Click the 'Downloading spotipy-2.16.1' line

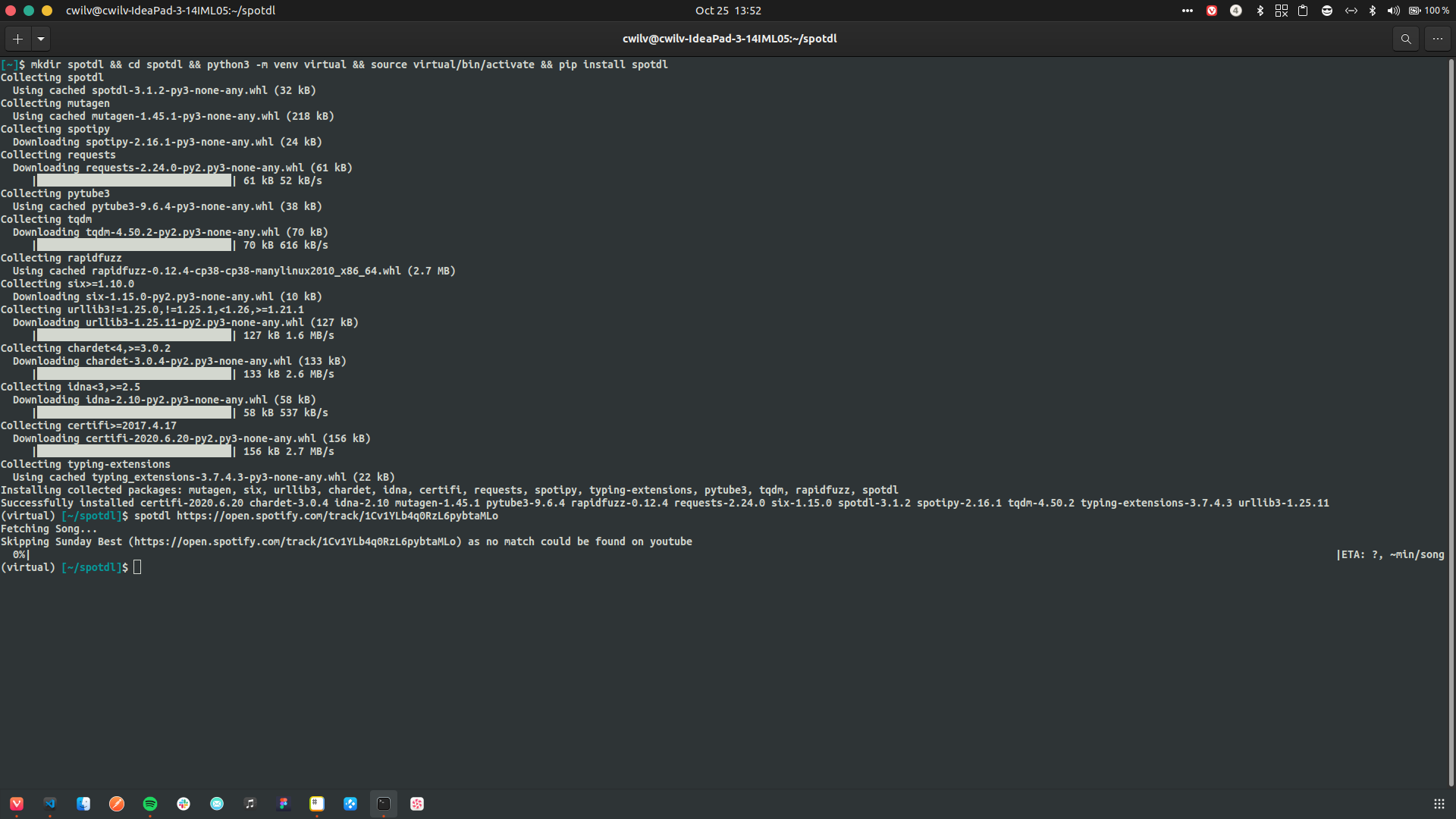click(168, 142)
